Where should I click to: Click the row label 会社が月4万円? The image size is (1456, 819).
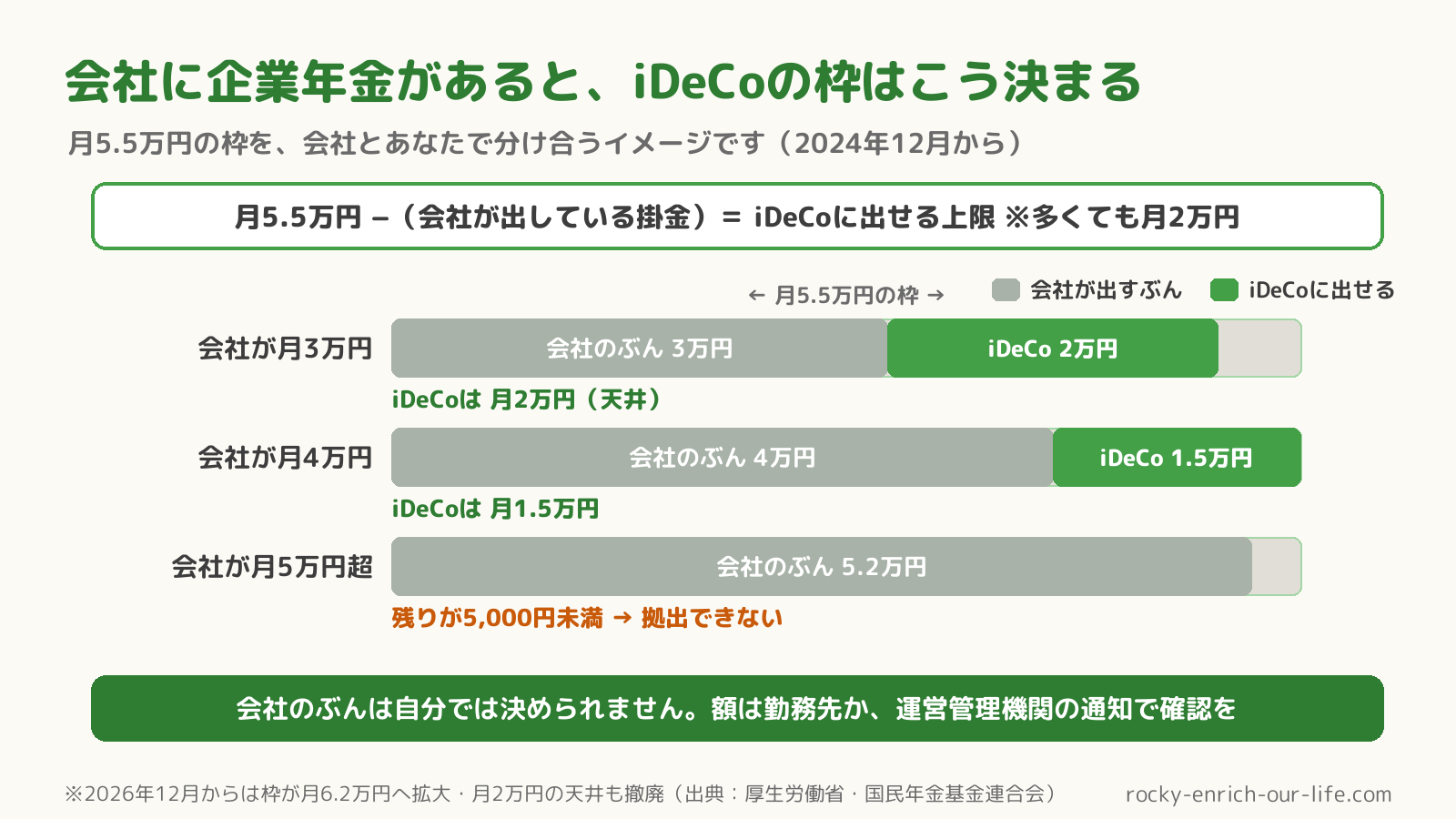tap(286, 458)
